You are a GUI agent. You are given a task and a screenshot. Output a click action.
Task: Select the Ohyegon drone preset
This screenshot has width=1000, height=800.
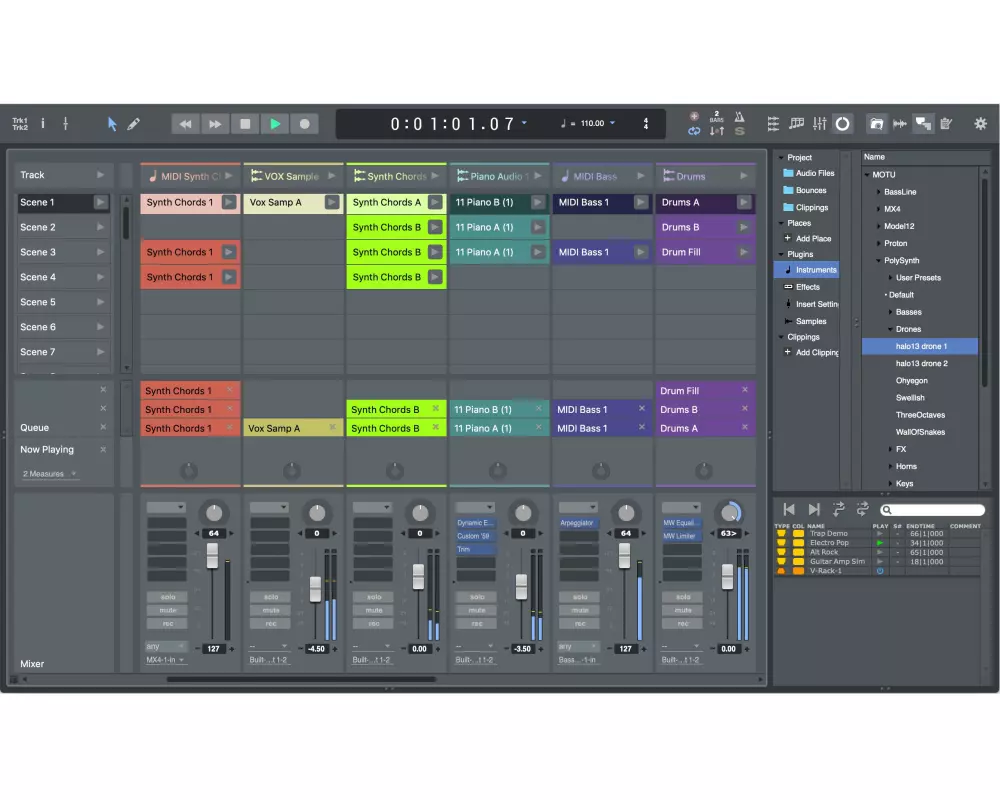tap(911, 381)
